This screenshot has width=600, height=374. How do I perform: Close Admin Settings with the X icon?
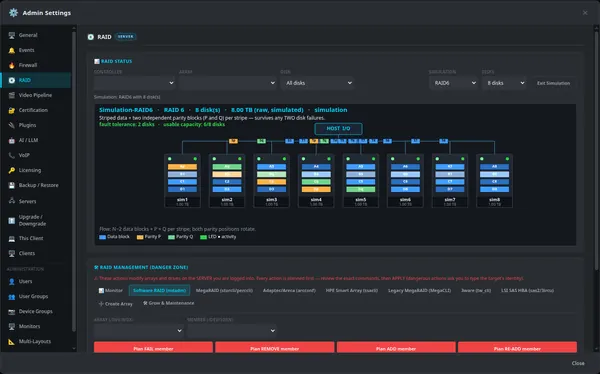point(585,13)
